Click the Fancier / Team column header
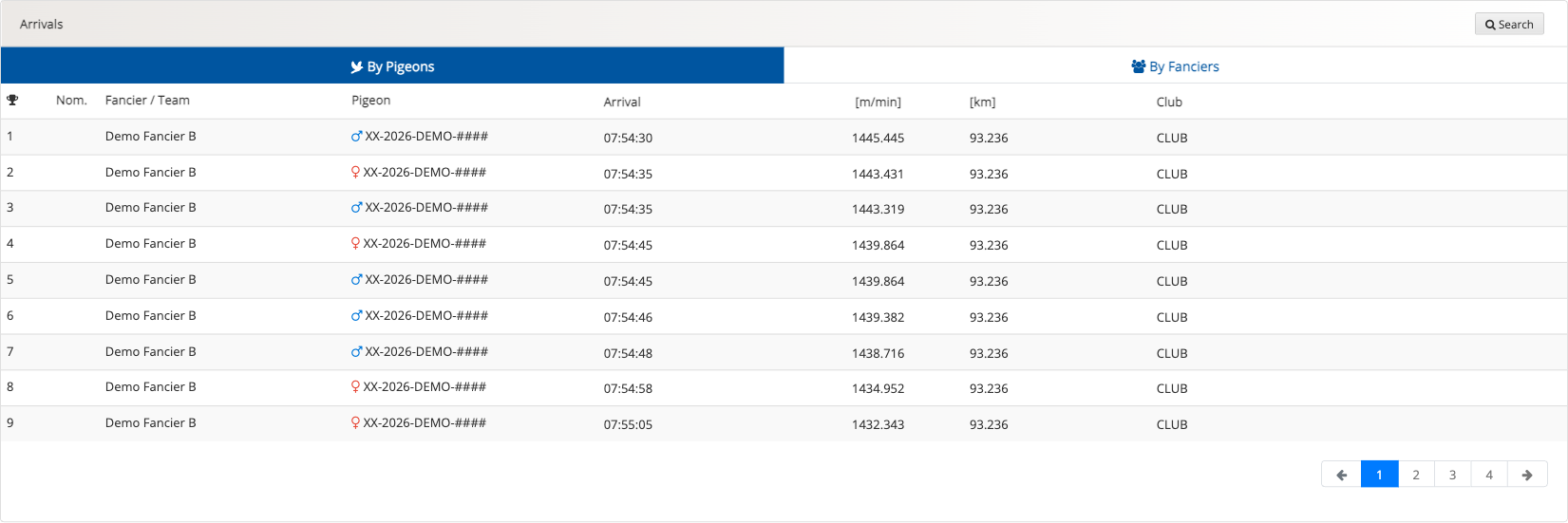Viewport: 1568px width, 523px height. click(x=147, y=101)
